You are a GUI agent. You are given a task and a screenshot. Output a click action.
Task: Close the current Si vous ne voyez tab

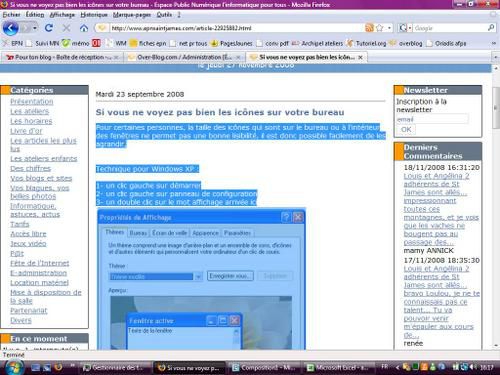360,57
